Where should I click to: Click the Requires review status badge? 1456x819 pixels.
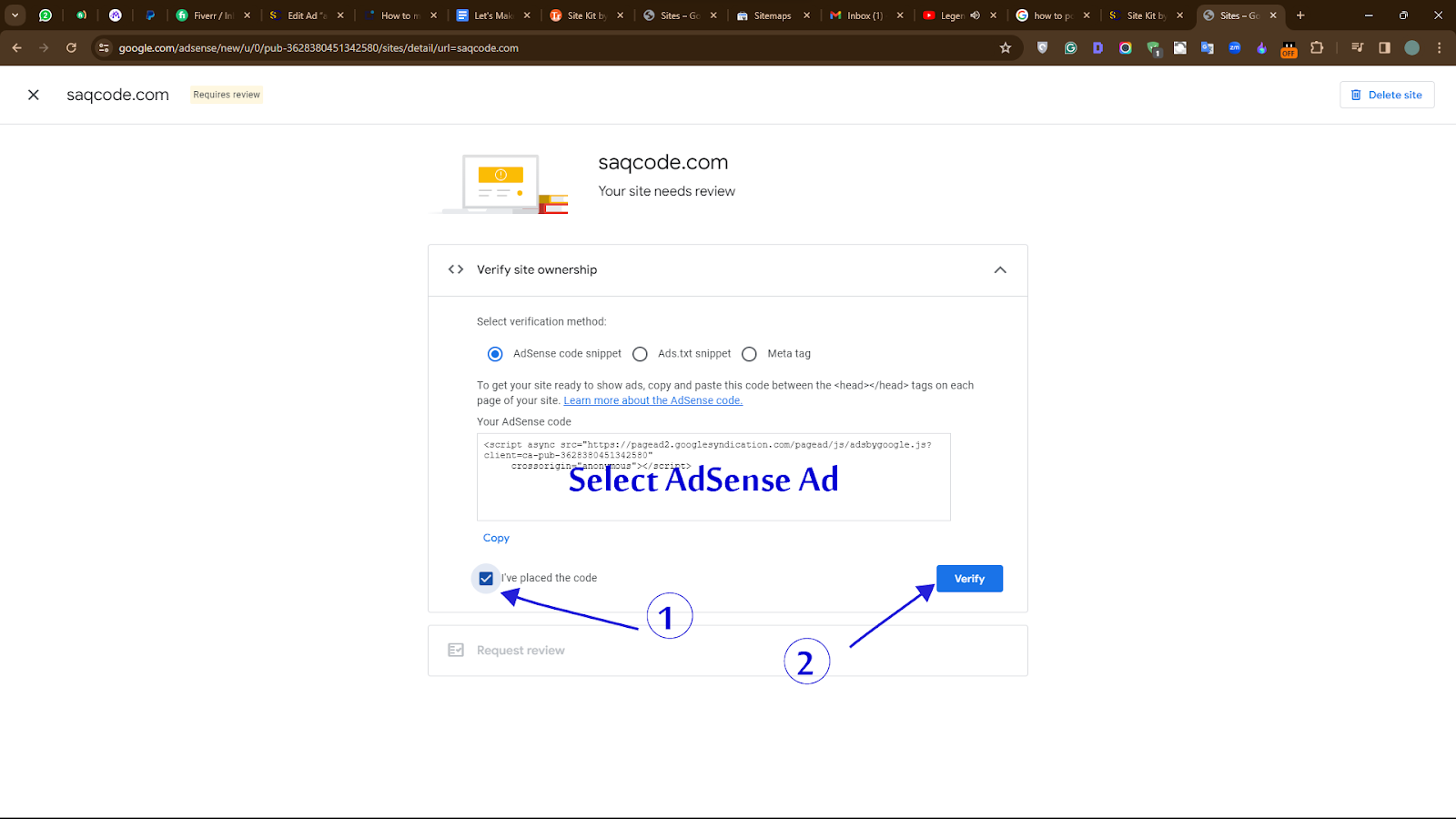(227, 95)
